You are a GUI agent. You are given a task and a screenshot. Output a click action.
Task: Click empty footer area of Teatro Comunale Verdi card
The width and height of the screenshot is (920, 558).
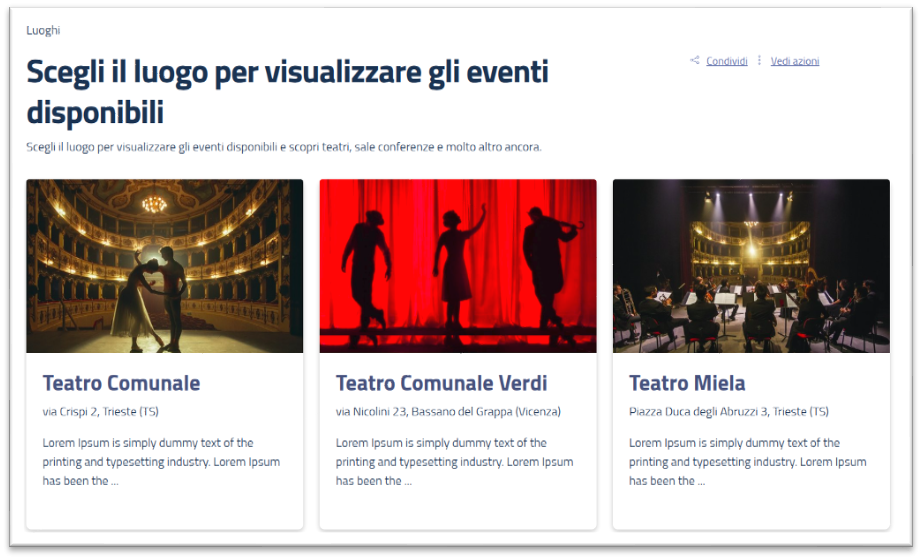click(458, 510)
